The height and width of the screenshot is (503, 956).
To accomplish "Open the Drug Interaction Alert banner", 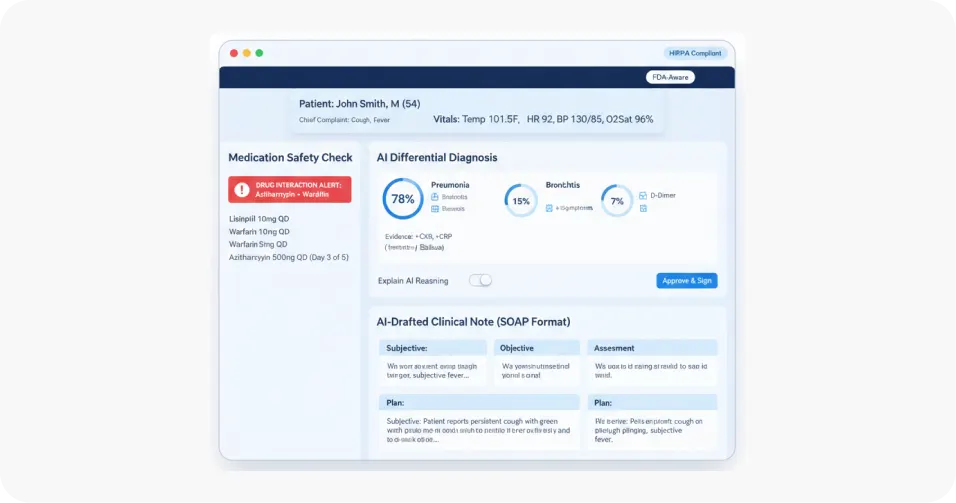I will click(x=290, y=190).
